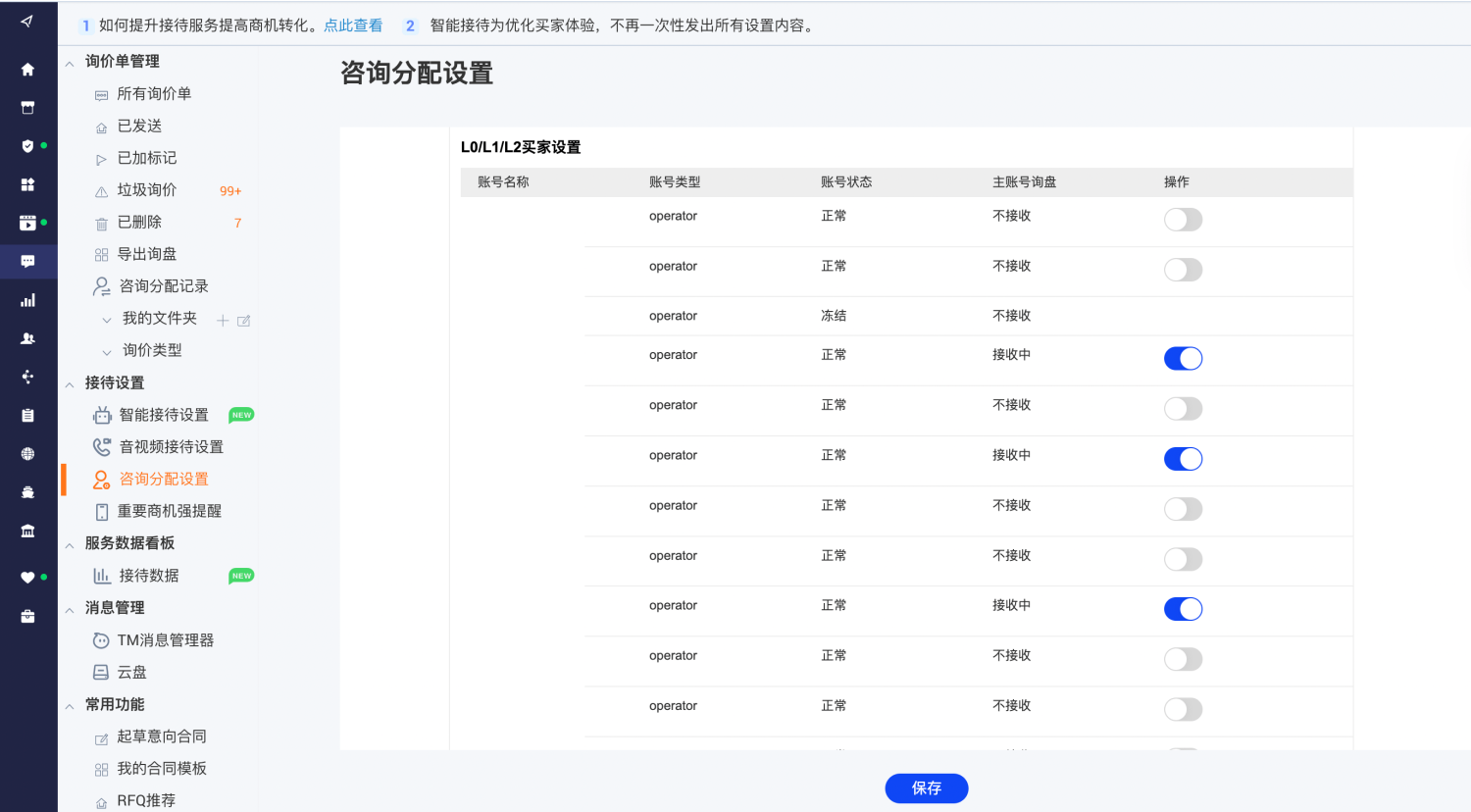This screenshot has height=812, width=1471.
Task: Expand the 询价类型 chevron
Action: tap(107, 352)
